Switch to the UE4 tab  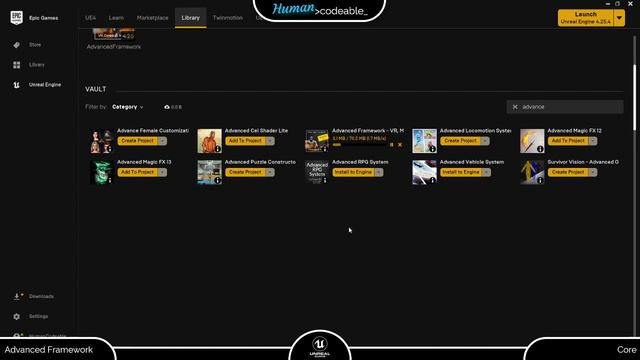pos(91,18)
